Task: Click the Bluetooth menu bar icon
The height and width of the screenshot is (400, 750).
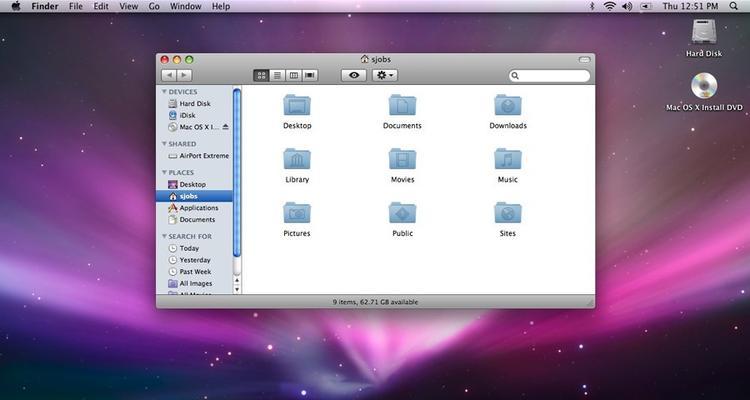Action: pyautogui.click(x=592, y=6)
